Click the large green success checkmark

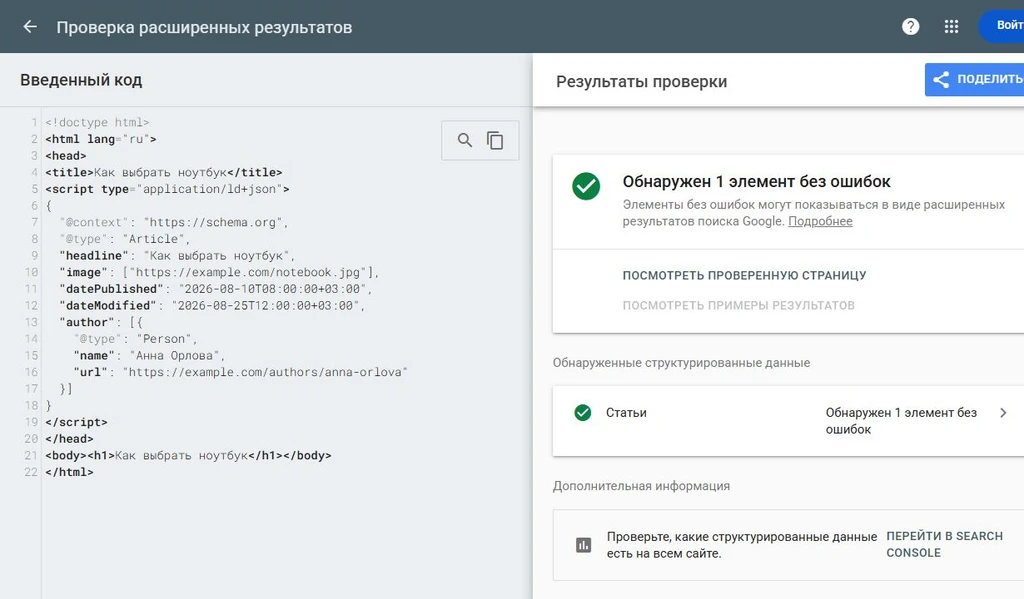586,186
